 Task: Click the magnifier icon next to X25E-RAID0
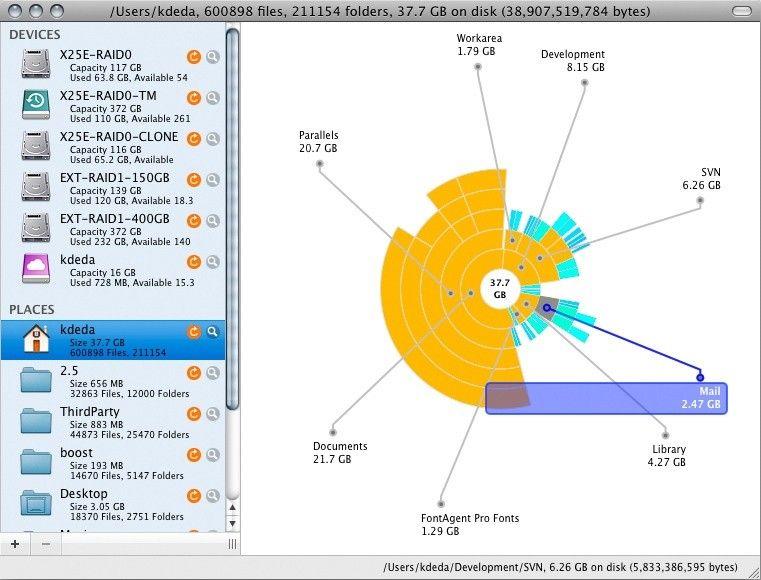click(x=213, y=57)
